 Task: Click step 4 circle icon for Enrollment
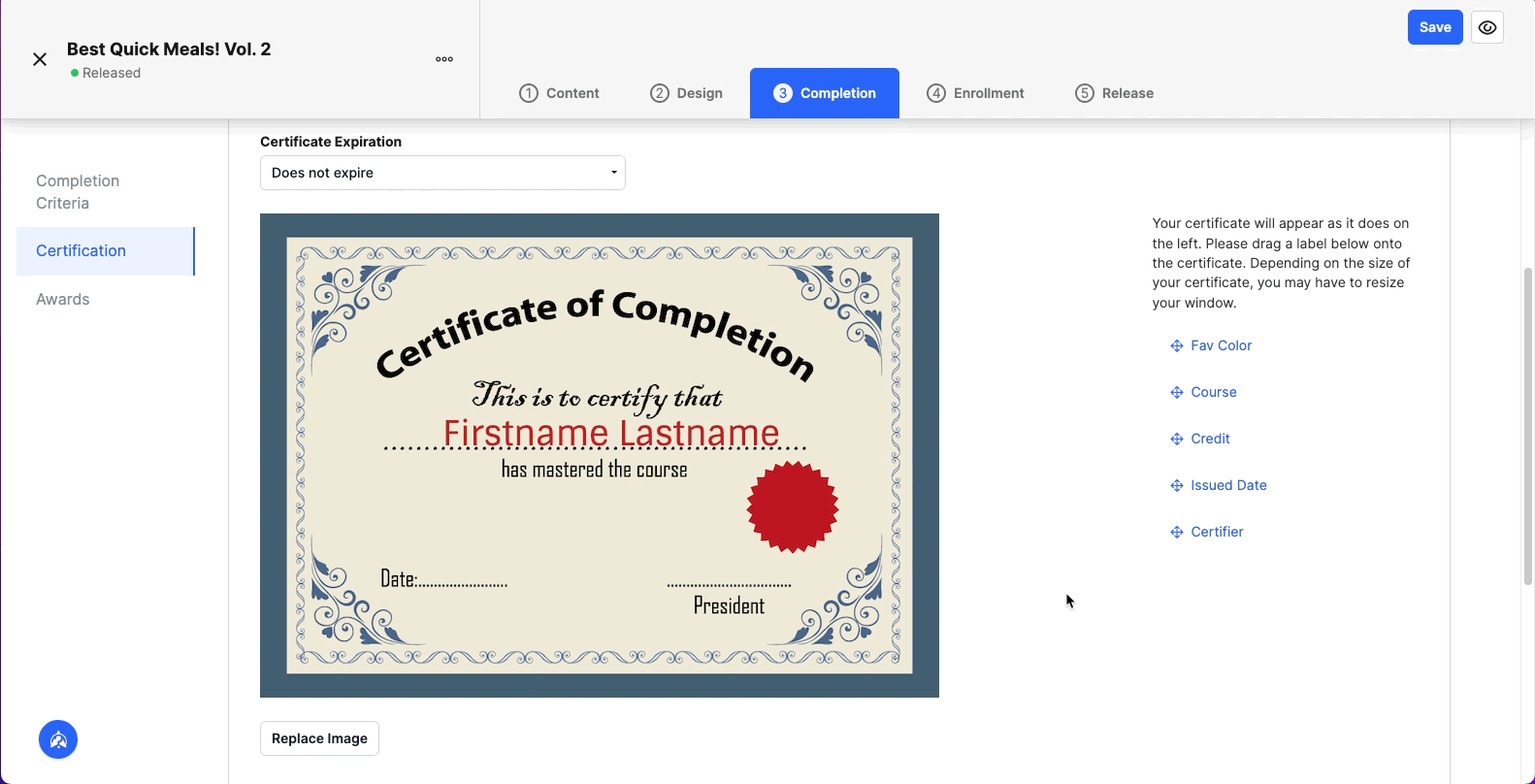click(936, 93)
